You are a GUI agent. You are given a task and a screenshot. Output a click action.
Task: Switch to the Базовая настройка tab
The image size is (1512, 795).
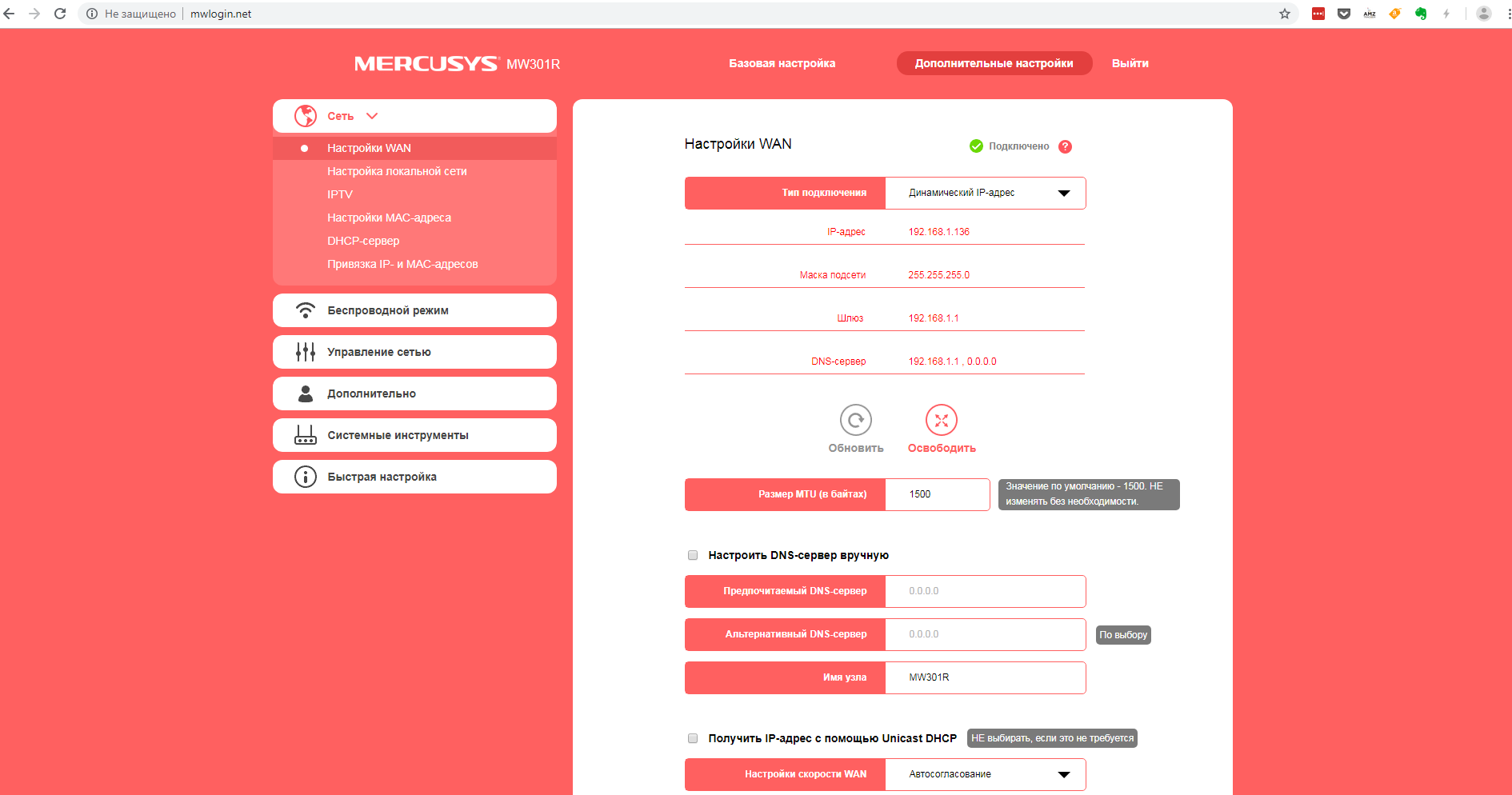pyautogui.click(x=782, y=63)
